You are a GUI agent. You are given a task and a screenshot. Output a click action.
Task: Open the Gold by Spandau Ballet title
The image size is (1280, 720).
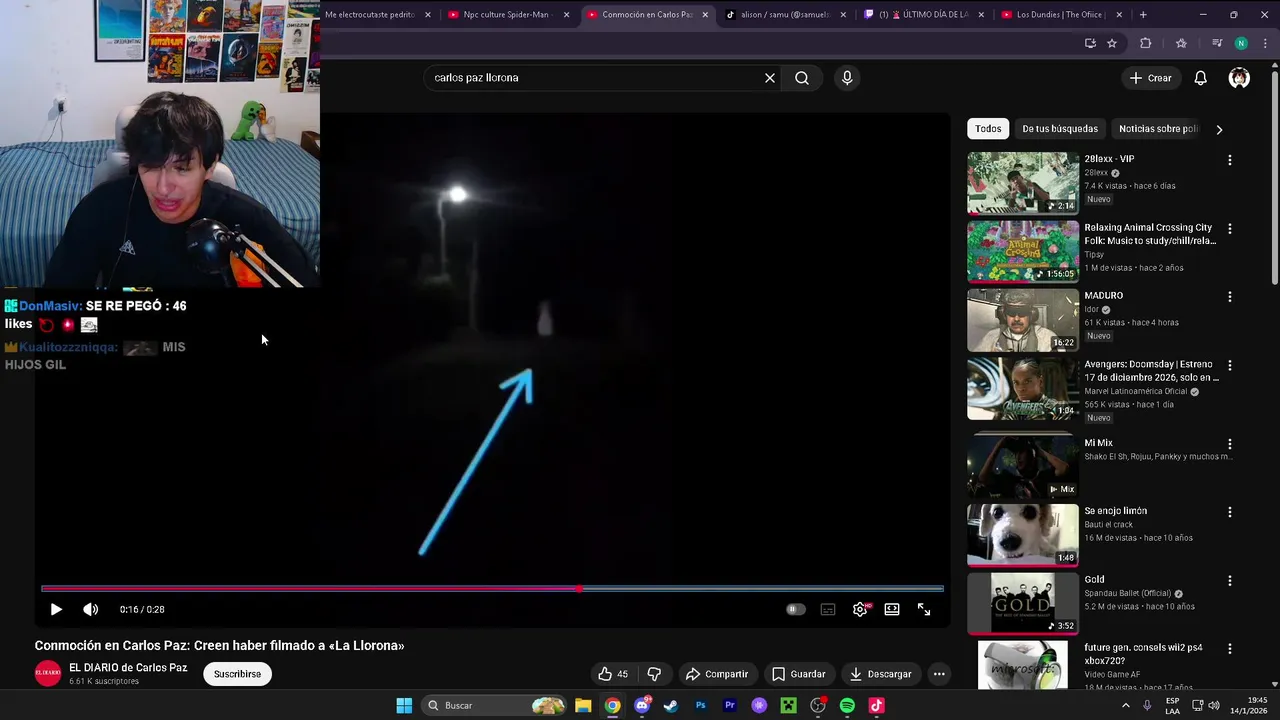tap(1094, 580)
